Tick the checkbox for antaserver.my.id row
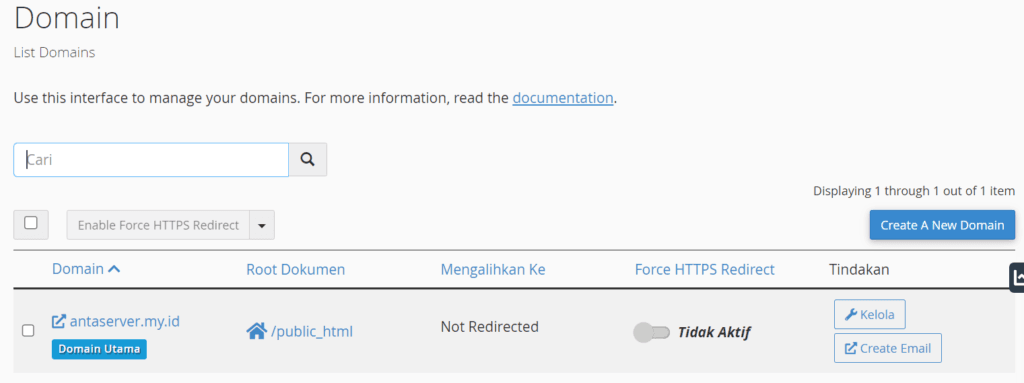Screen dimensions: 1024x383 28,331
